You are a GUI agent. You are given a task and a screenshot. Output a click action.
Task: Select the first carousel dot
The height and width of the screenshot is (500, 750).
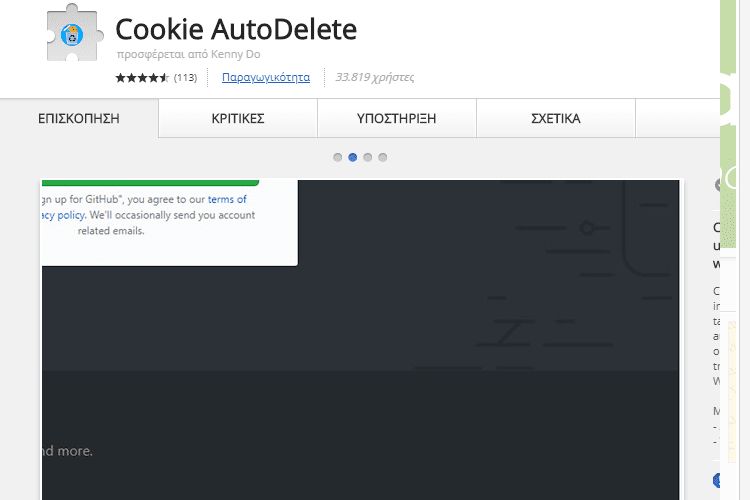coord(338,157)
